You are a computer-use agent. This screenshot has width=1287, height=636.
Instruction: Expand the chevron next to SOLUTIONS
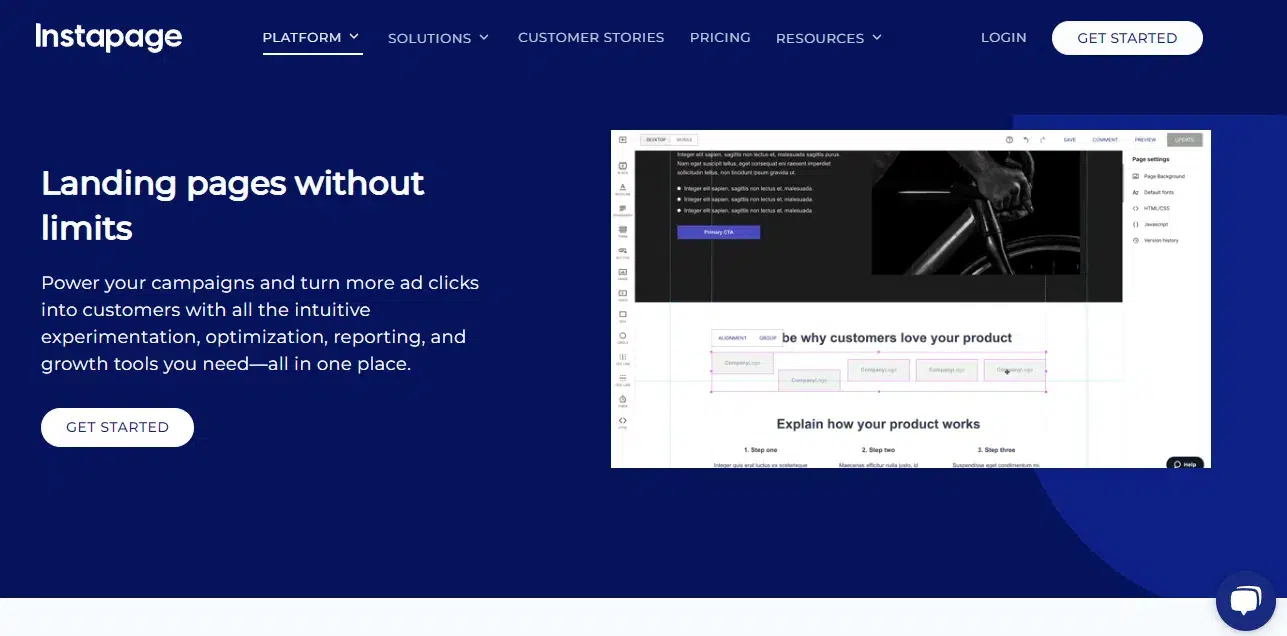pyautogui.click(x=484, y=37)
